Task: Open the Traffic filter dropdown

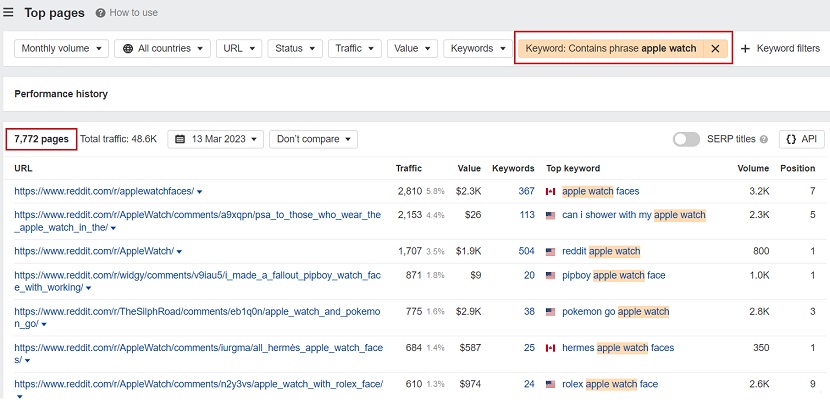Action: pyautogui.click(x=355, y=48)
